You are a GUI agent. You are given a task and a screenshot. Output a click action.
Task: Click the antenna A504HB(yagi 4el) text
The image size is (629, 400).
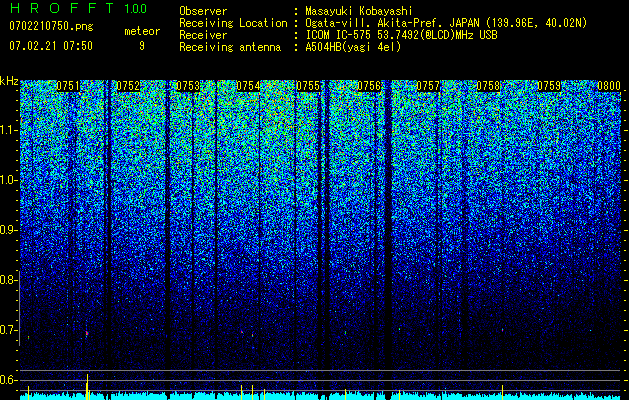(x=353, y=47)
